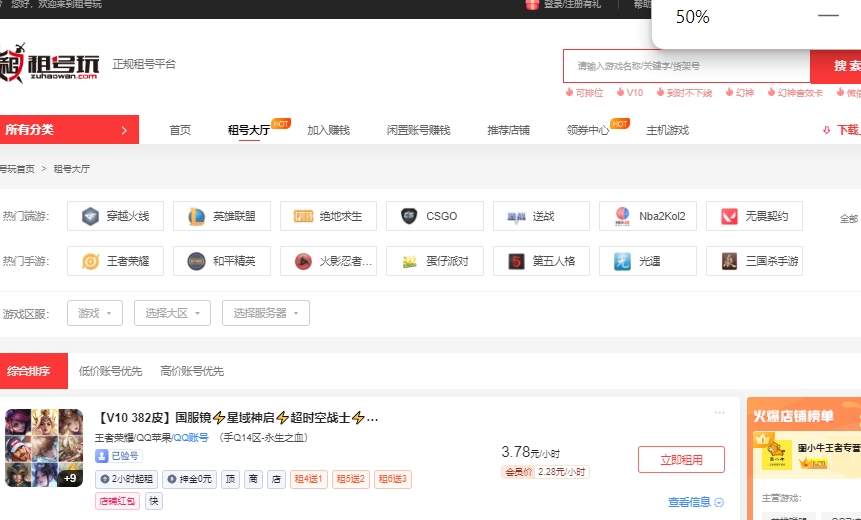Open the 主机游戏 nav item
Viewport: 861px width, 520px height.
point(668,130)
